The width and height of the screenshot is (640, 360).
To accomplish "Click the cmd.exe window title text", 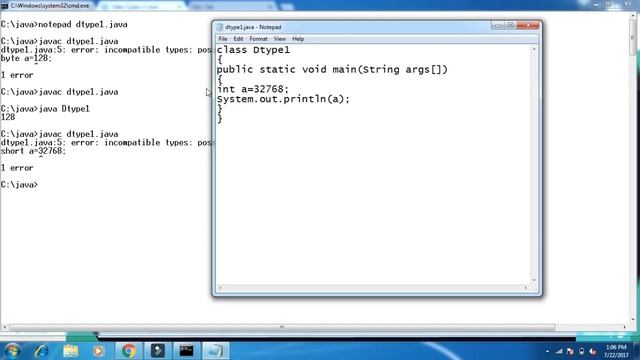I will tap(50, 6).
